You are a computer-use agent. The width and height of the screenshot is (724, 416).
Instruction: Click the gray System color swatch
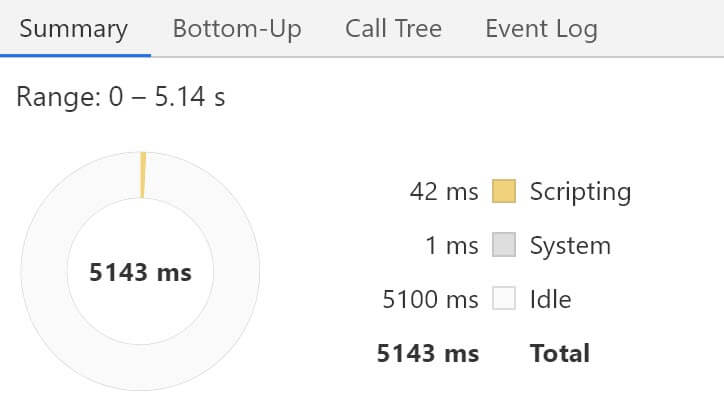[x=504, y=245]
